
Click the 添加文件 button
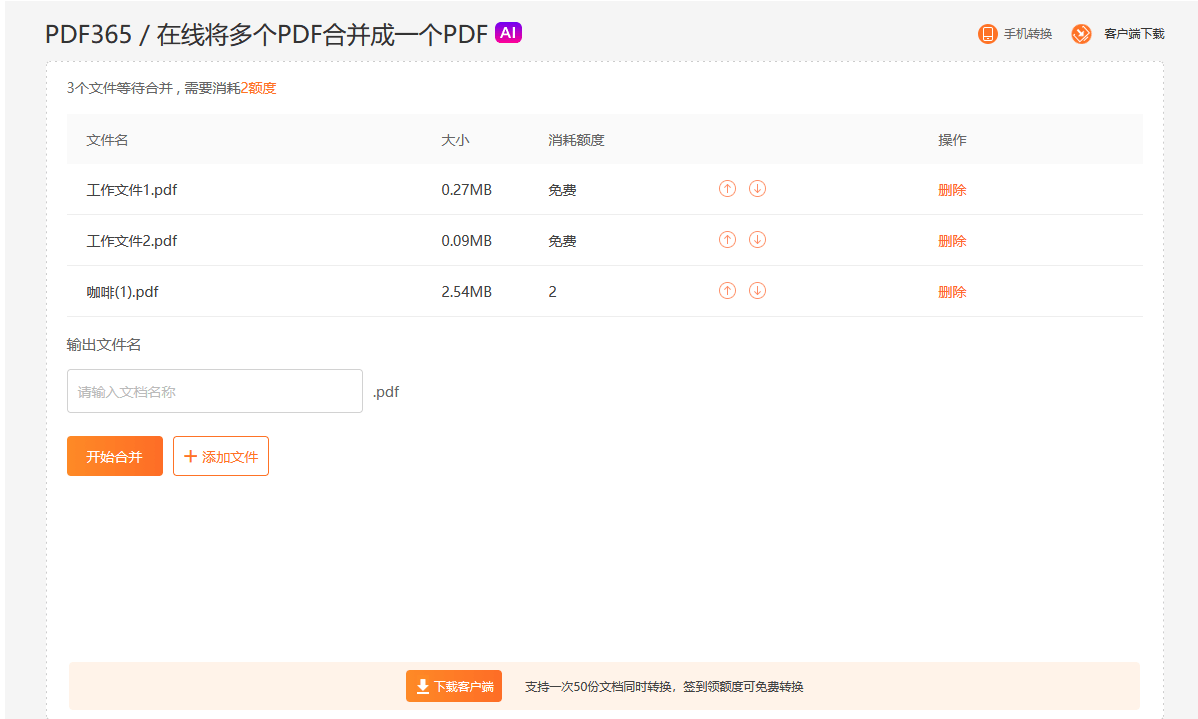point(221,456)
